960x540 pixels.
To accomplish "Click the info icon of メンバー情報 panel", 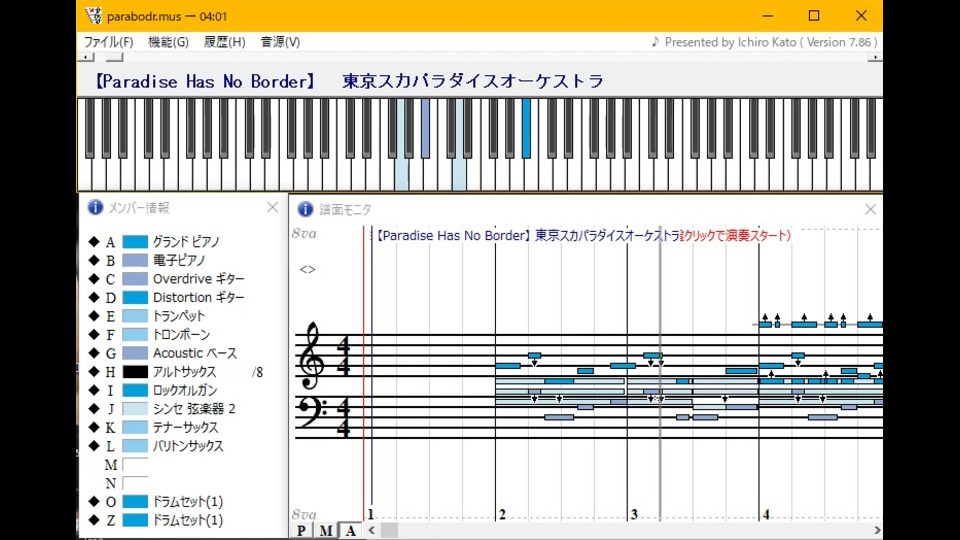I will (95, 207).
